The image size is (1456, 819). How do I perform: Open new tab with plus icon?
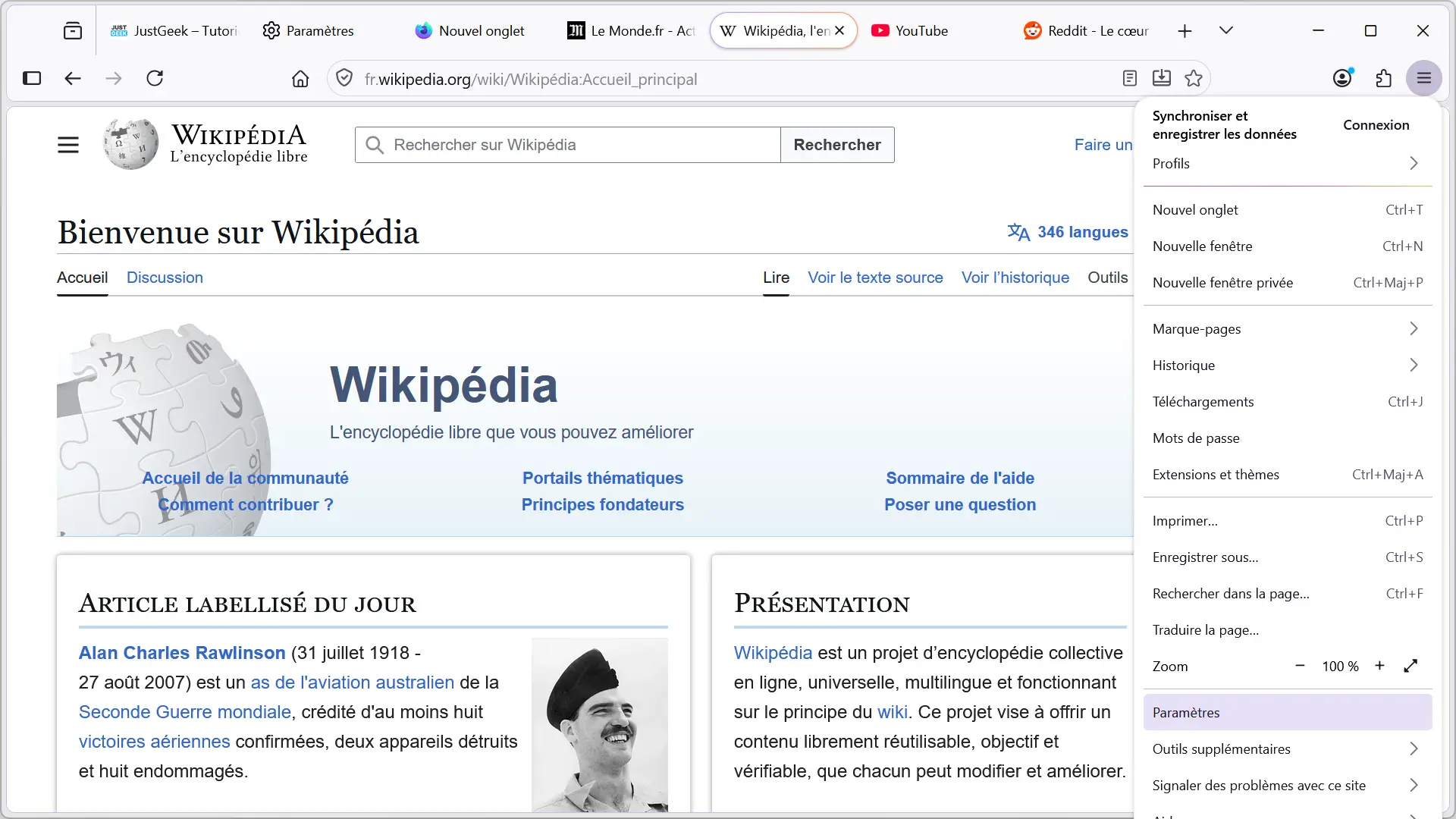(x=1185, y=31)
